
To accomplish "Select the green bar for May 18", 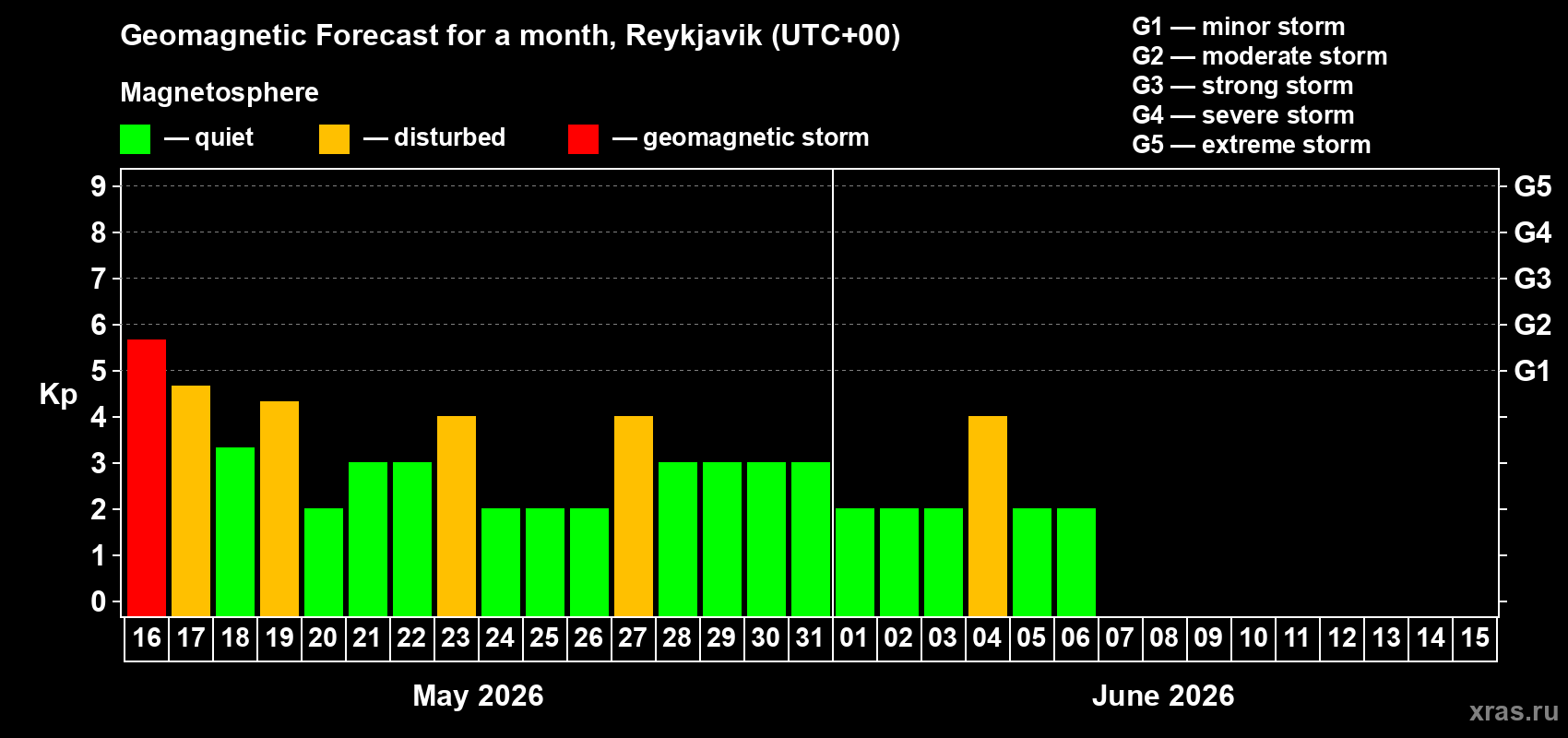I will coord(235,531).
